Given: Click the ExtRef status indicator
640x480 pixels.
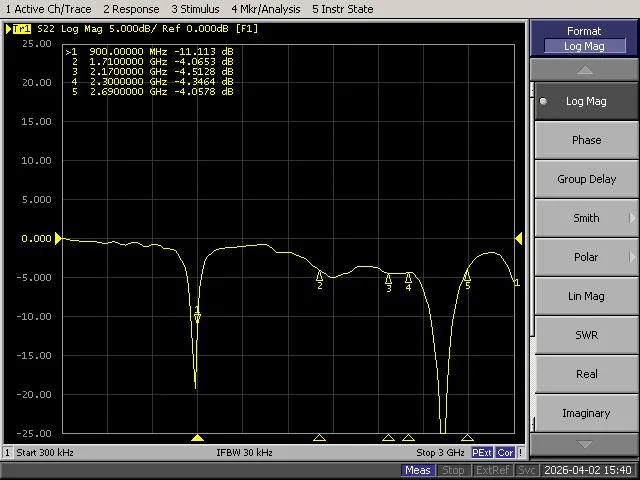Looking at the screenshot, I should 492,470.
